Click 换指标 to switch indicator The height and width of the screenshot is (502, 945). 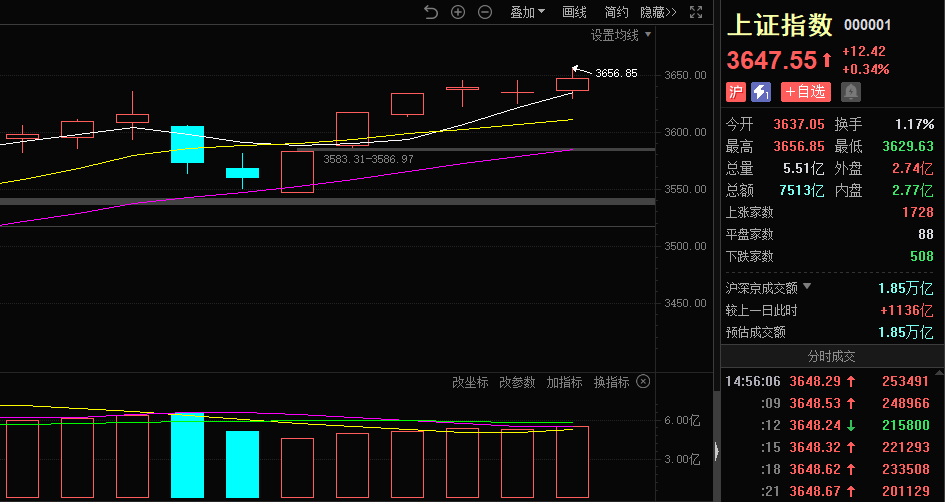click(x=612, y=382)
